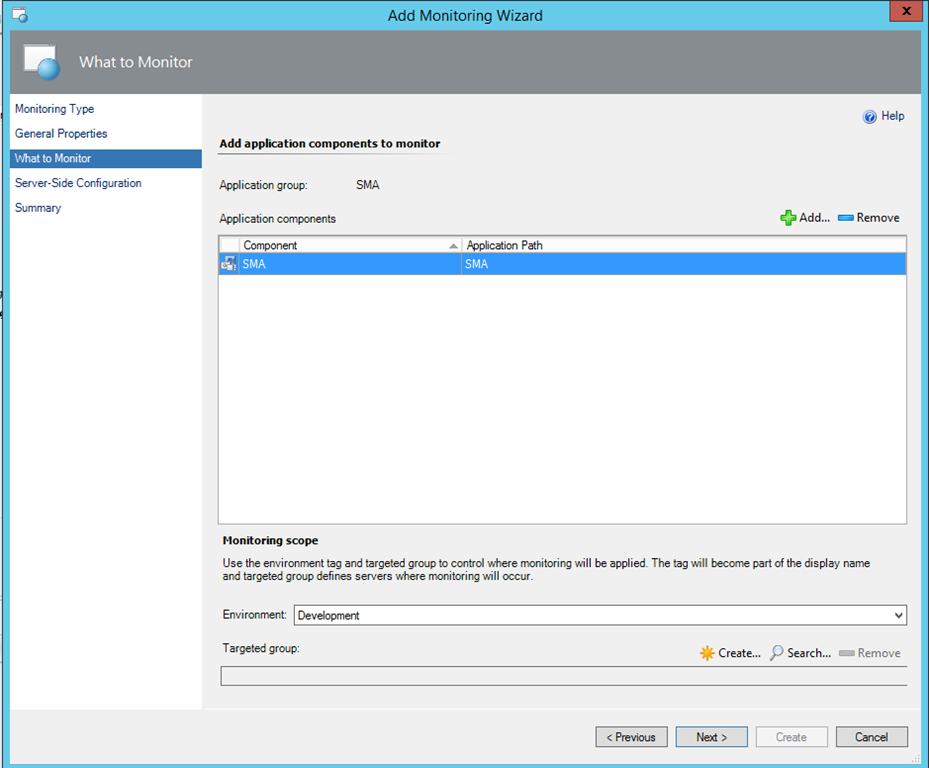Click the Next button

(711, 737)
